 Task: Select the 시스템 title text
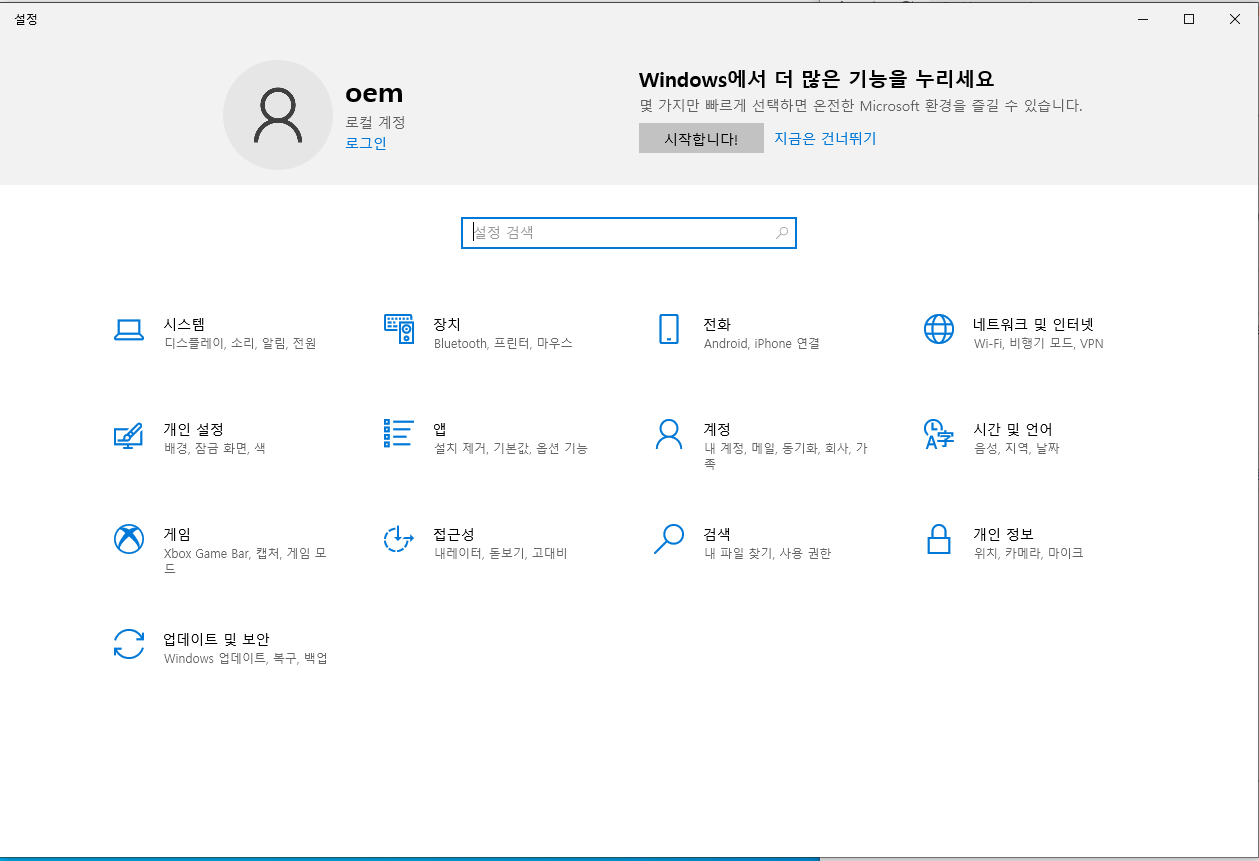click(184, 324)
